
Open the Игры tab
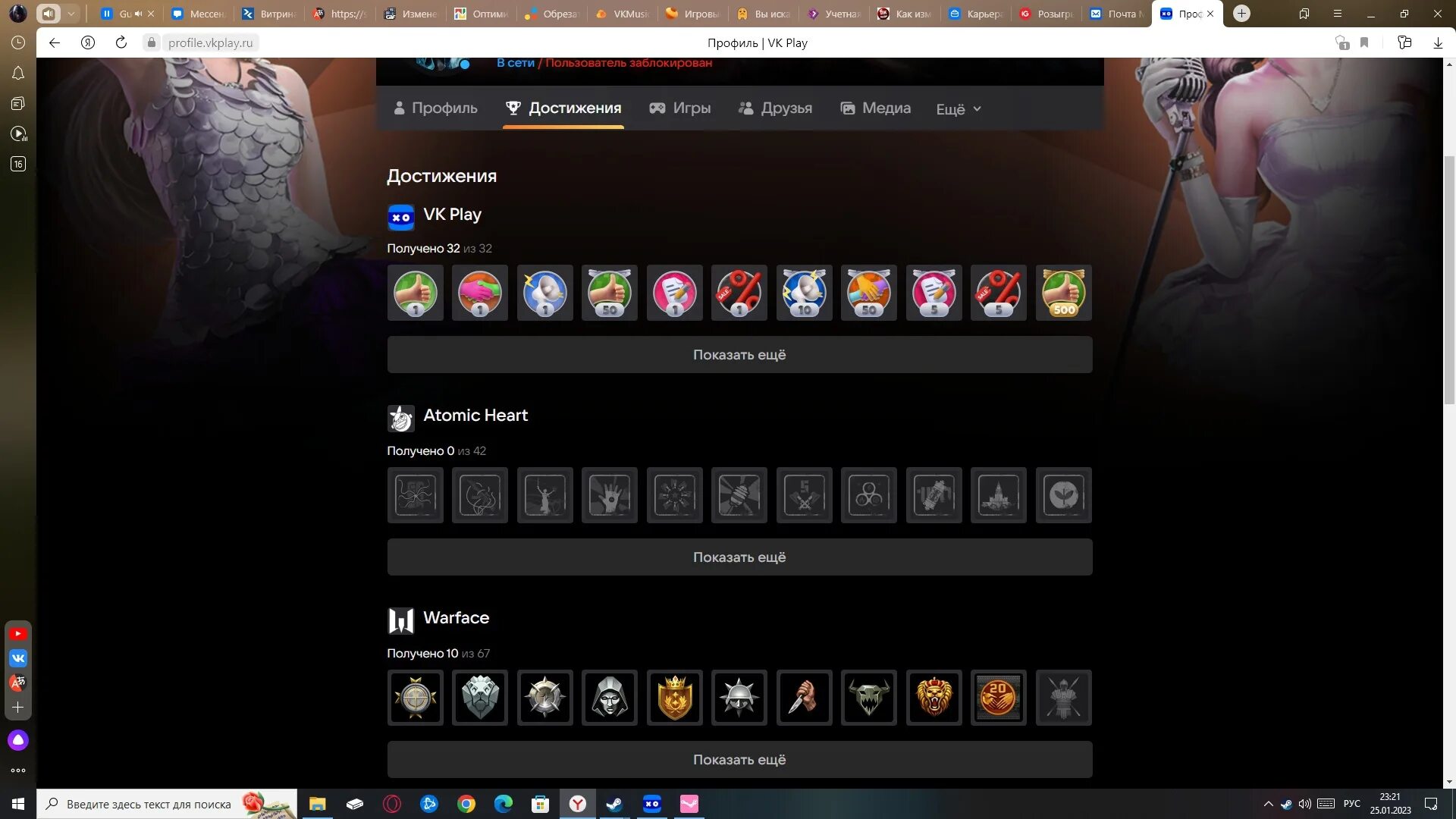pos(679,108)
